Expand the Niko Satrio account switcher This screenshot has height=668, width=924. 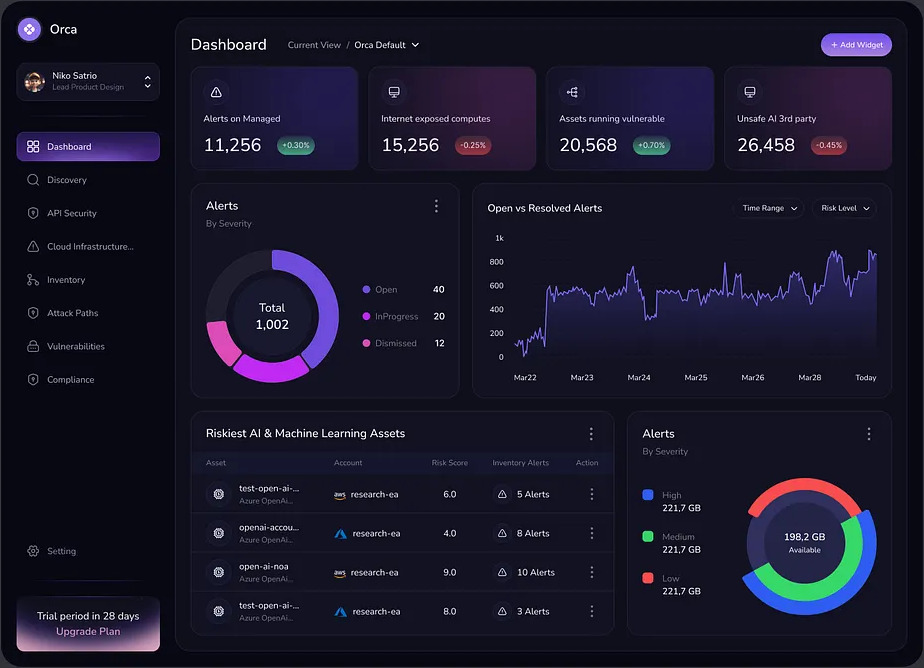pyautogui.click(x=148, y=82)
